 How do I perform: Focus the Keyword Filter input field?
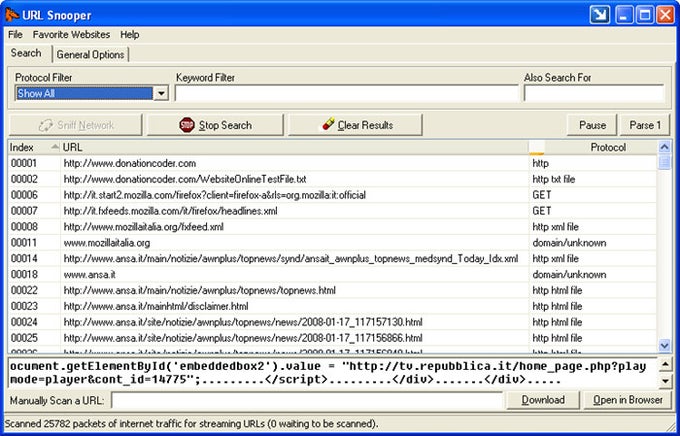[x=347, y=93]
